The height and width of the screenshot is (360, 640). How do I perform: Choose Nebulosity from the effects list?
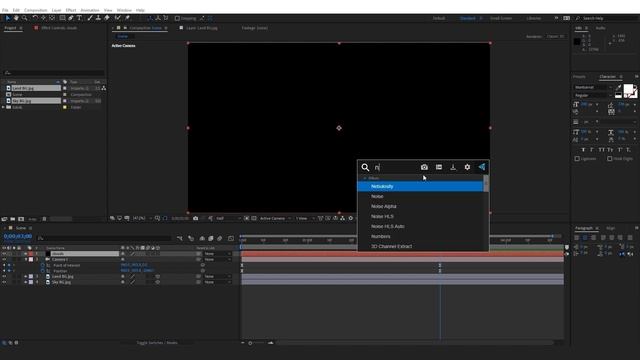pyautogui.click(x=420, y=187)
